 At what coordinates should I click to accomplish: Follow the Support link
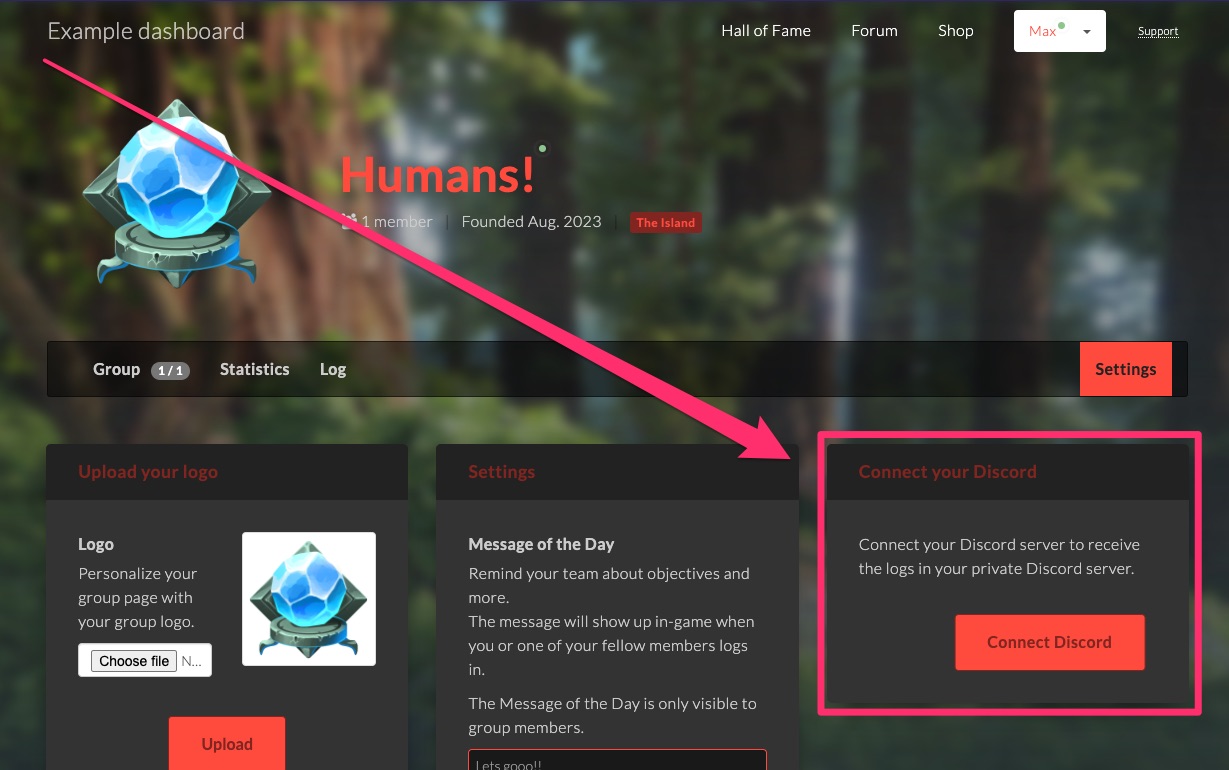tap(1158, 32)
